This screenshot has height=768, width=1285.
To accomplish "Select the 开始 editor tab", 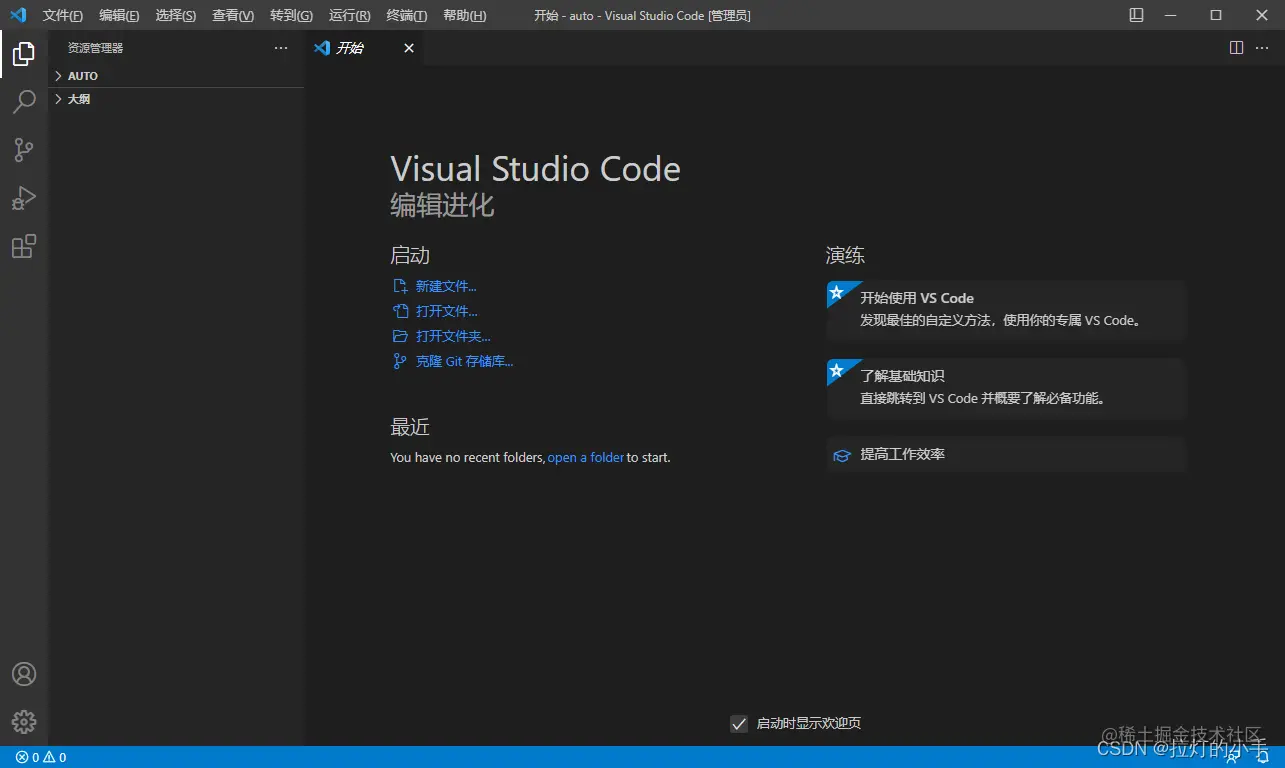I will pos(364,48).
